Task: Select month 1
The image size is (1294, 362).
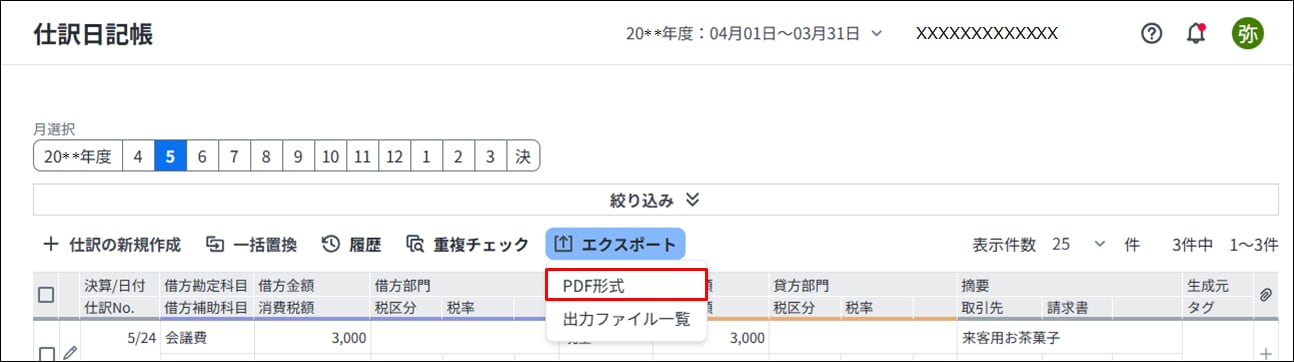Action: tap(426, 156)
